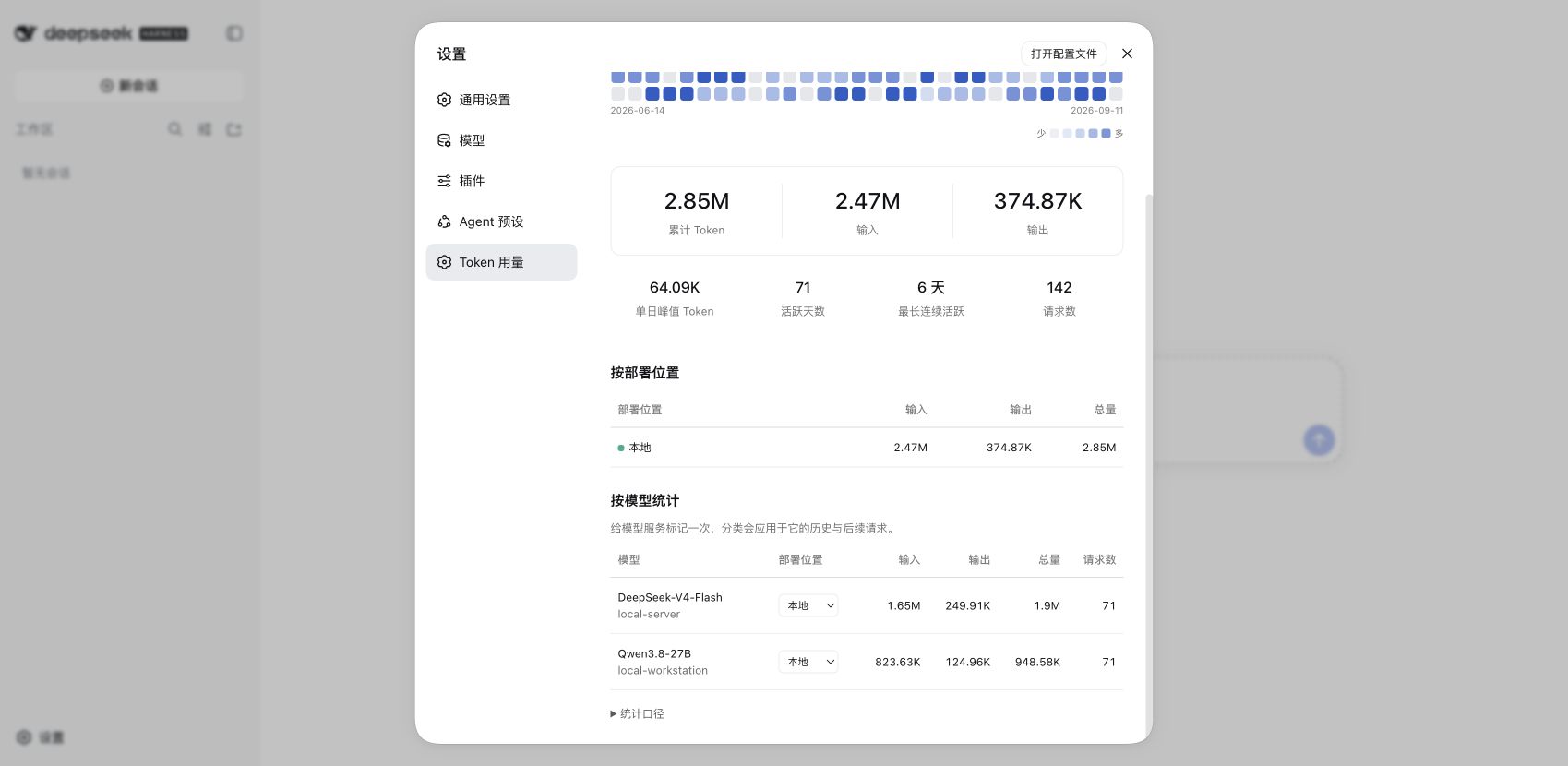The width and height of the screenshot is (1568, 766).
Task: Click the 823.63K input value for Qwen3.8-27B
Action: [897, 662]
